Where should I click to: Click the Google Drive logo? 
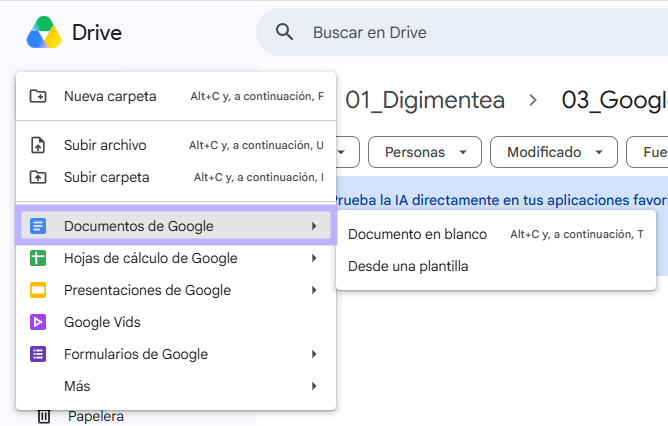coord(44,32)
